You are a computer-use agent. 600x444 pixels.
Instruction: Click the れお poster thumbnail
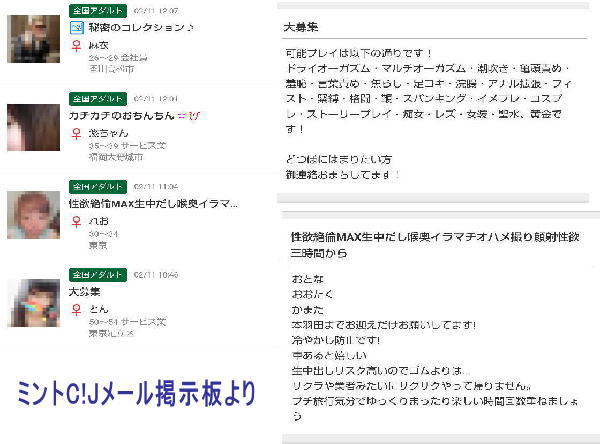click(33, 214)
